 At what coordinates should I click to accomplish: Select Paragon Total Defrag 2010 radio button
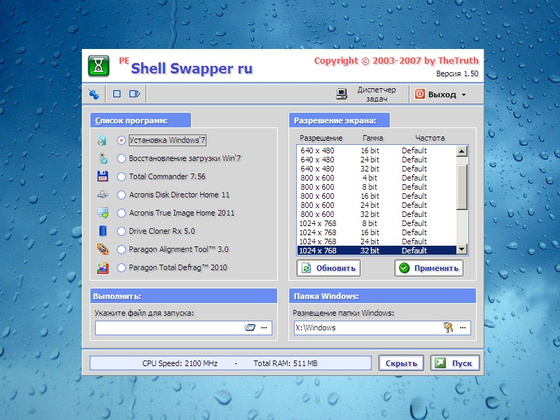[121, 268]
